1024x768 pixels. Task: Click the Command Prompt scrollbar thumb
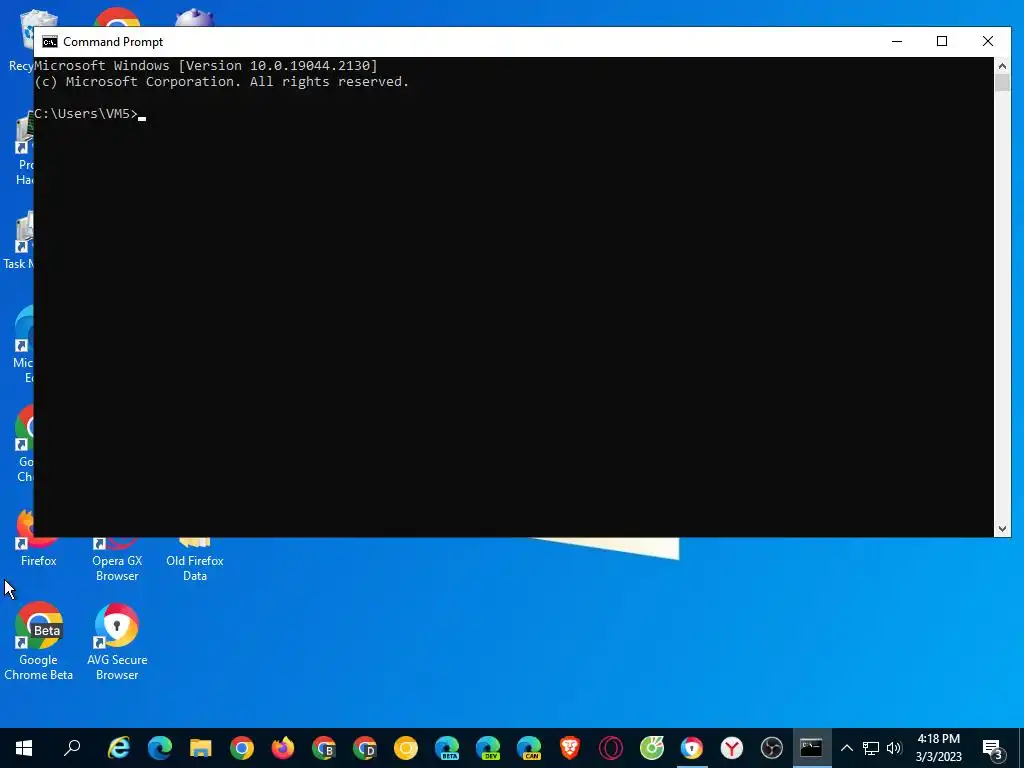coord(1002,83)
